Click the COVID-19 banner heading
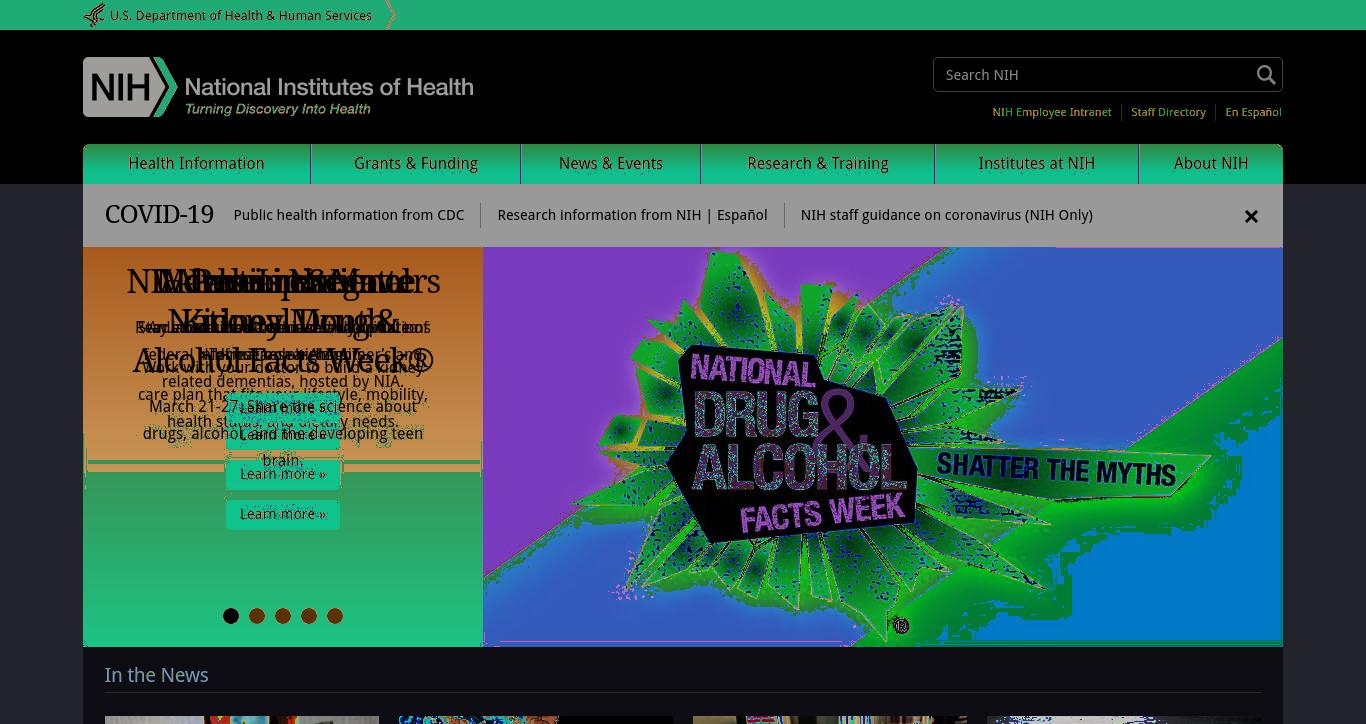Image resolution: width=1366 pixels, height=724 pixels. [159, 215]
